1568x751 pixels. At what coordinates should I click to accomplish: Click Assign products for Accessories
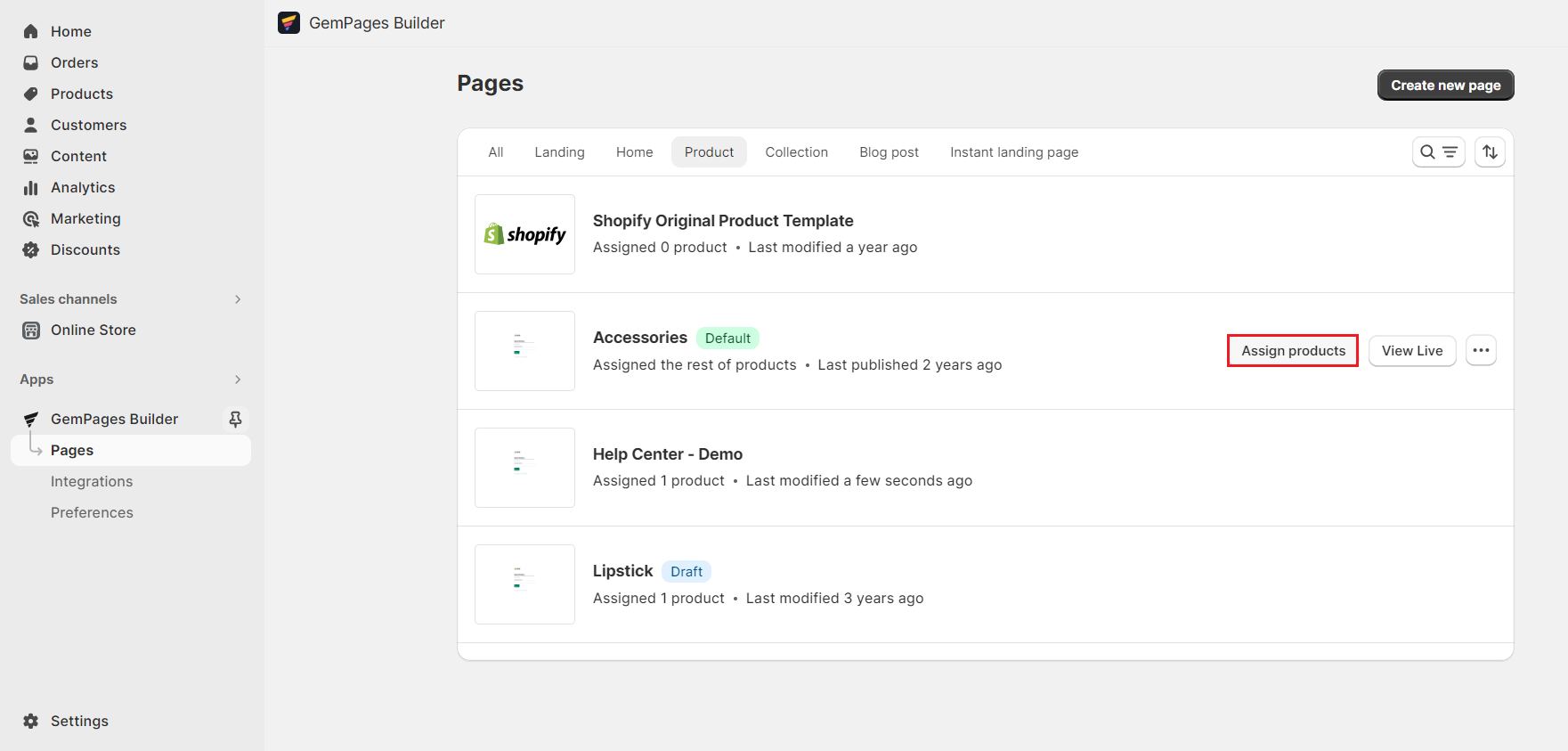(1293, 351)
